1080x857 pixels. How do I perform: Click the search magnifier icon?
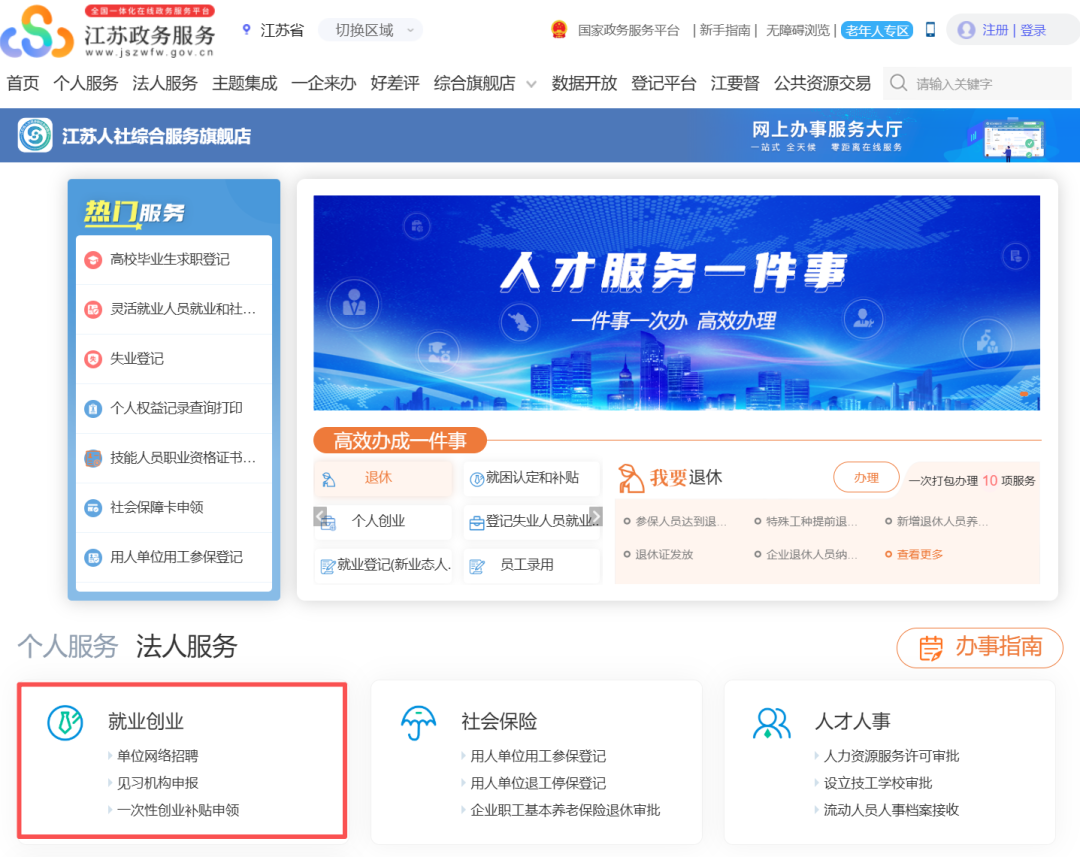[x=899, y=83]
